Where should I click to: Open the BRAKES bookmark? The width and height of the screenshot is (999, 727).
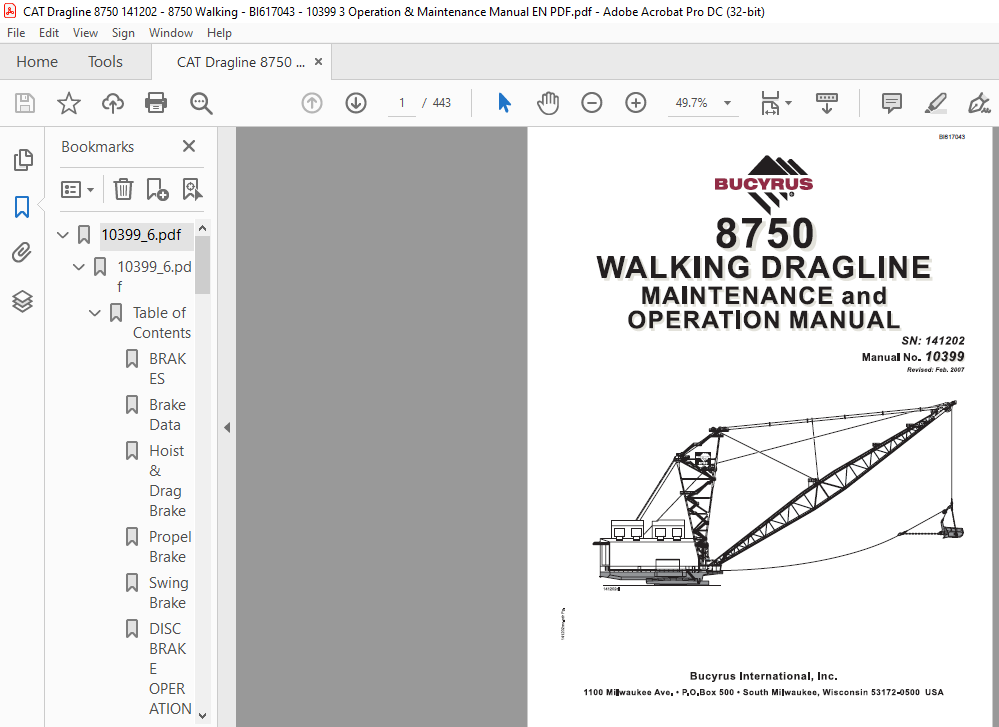[168, 368]
